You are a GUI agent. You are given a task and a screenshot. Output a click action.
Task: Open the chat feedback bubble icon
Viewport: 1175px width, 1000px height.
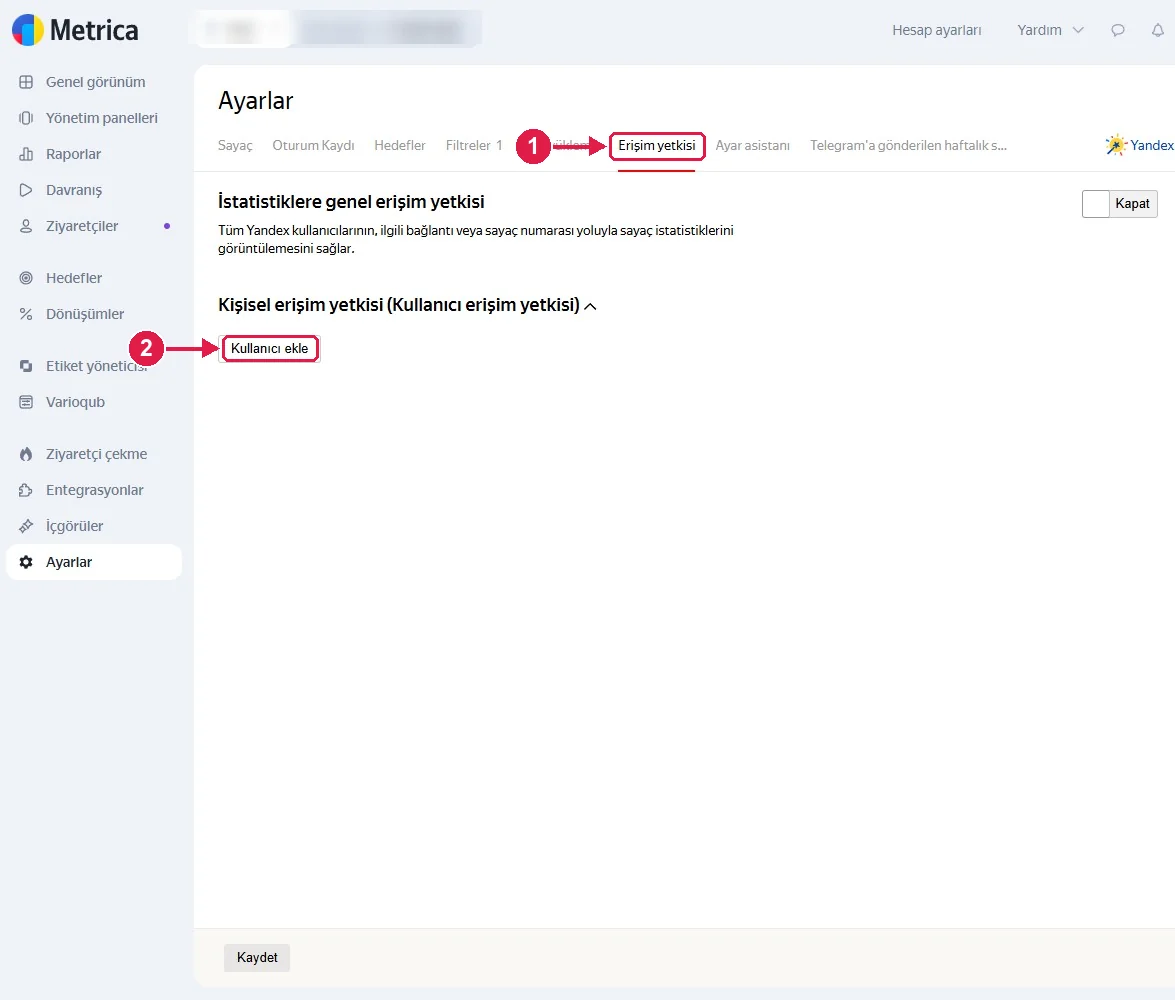click(1118, 31)
